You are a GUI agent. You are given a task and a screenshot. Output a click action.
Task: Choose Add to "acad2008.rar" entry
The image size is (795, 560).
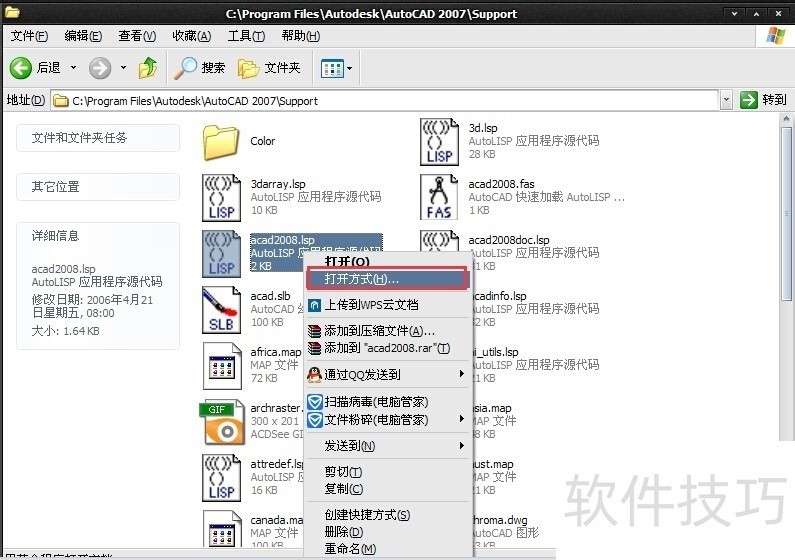(389, 348)
